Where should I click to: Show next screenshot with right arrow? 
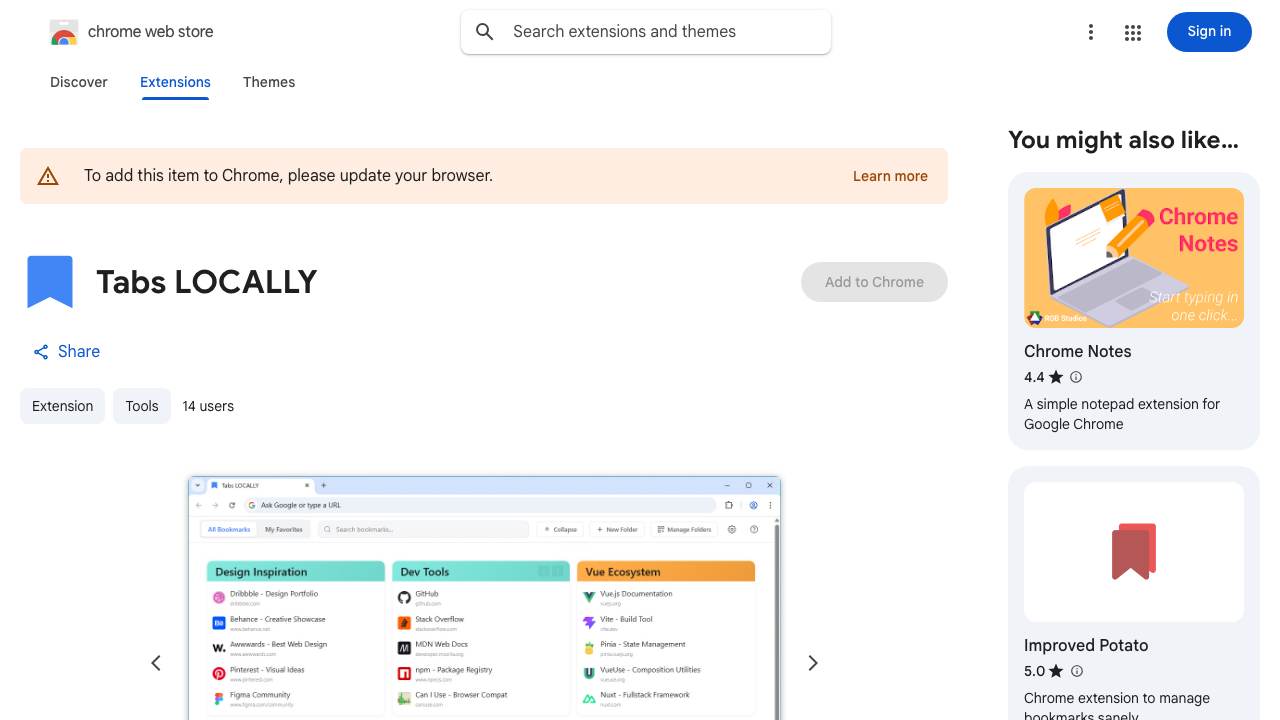coord(813,663)
